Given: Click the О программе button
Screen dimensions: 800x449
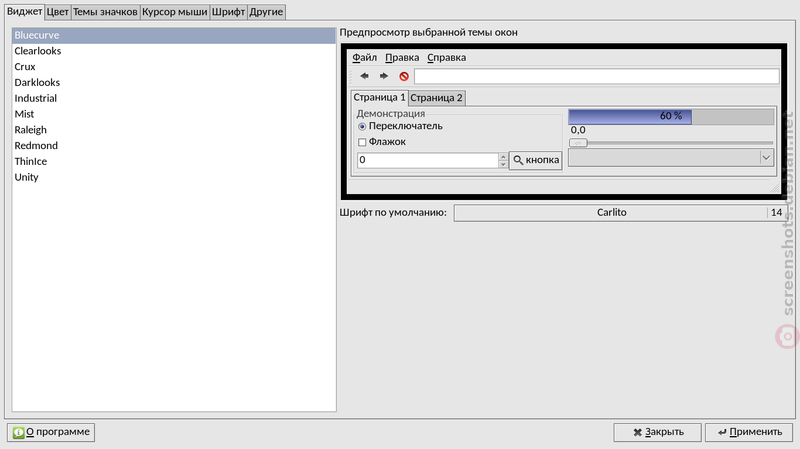Looking at the screenshot, I should click(x=51, y=432).
